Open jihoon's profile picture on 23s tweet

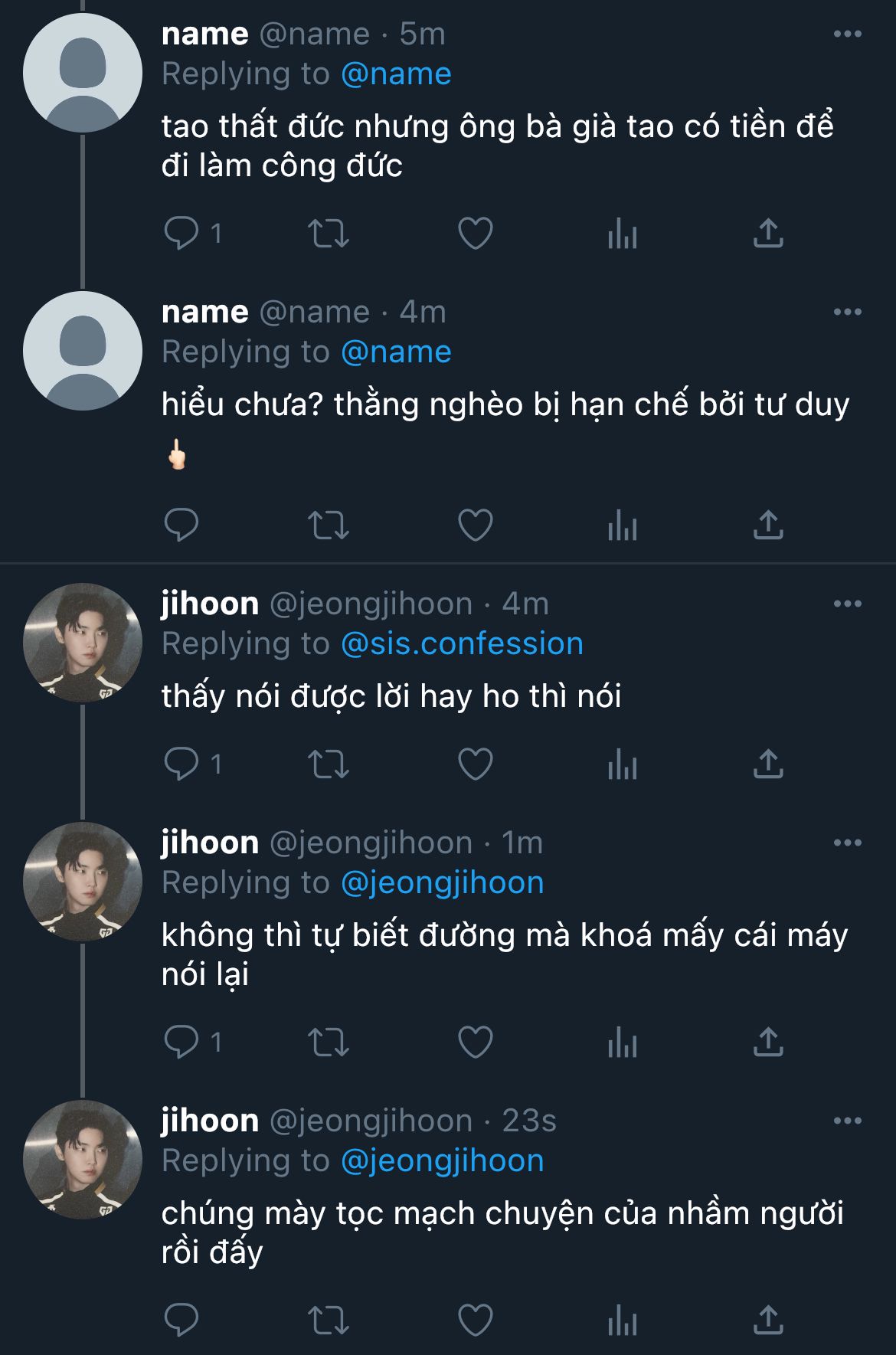tap(83, 1160)
